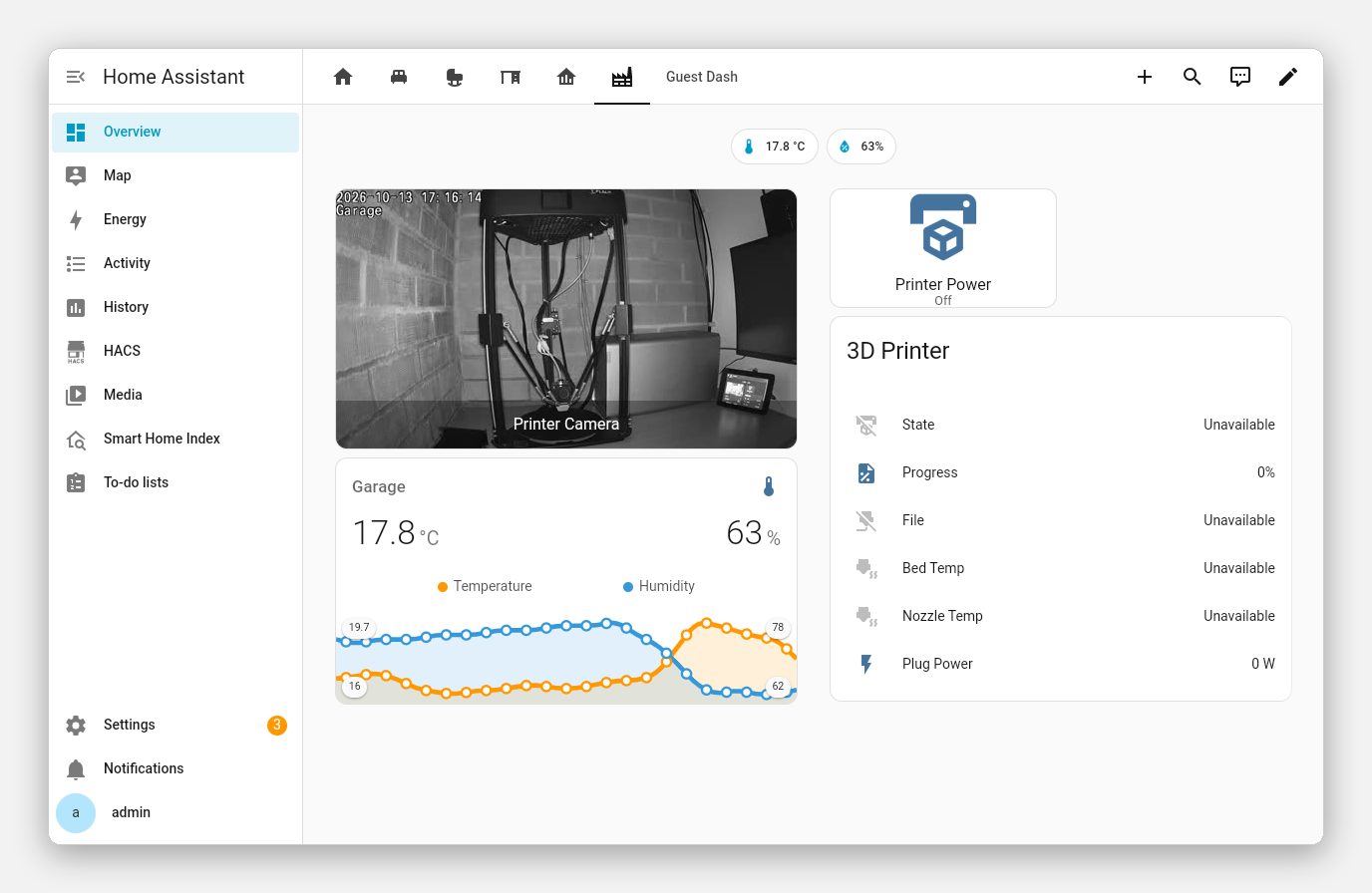The height and width of the screenshot is (893, 1372).
Task: Open search with the magnifier icon
Action: tap(1193, 77)
